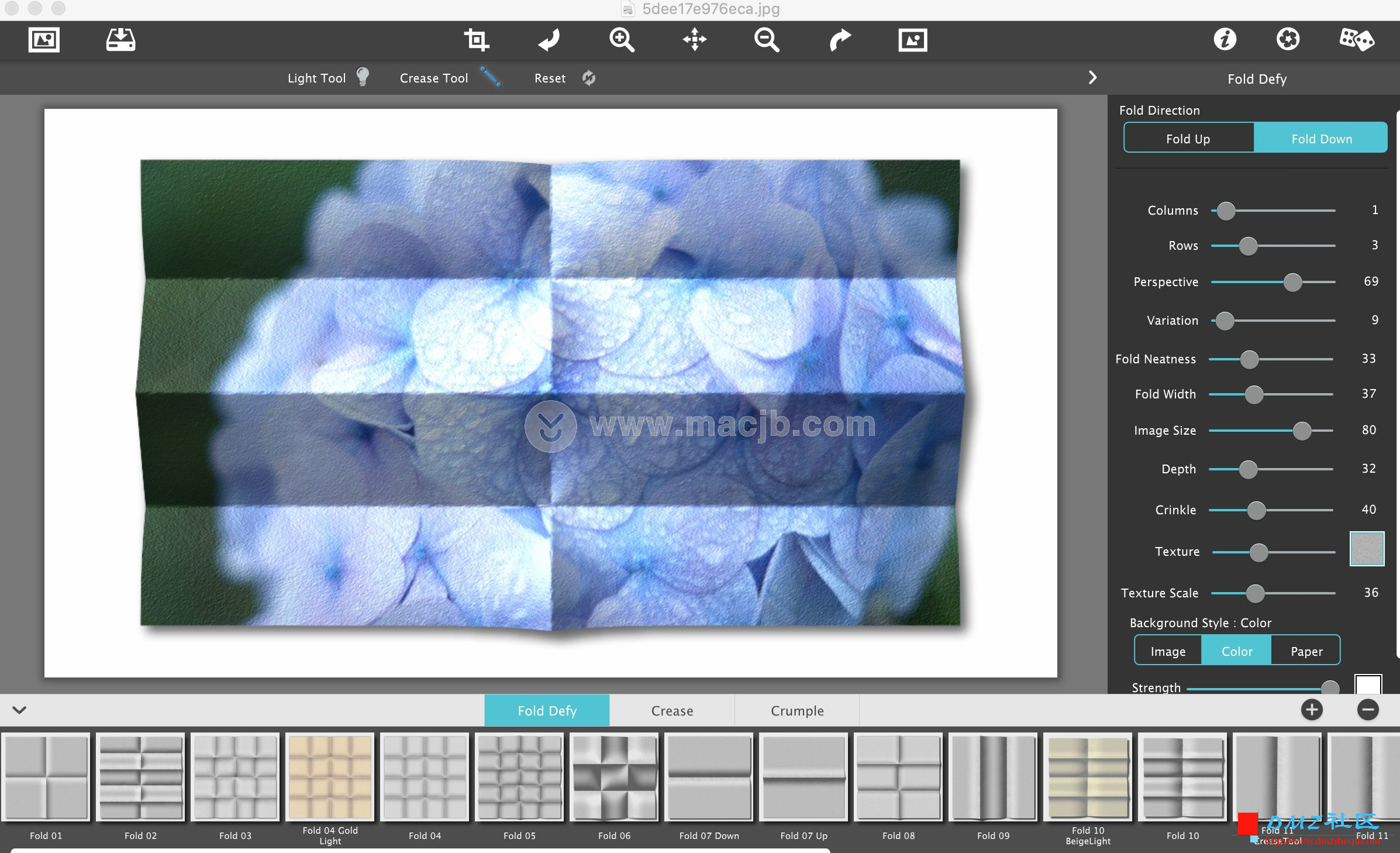
Task: Apply the Fold 02 preset thumbnail
Action: click(140, 777)
